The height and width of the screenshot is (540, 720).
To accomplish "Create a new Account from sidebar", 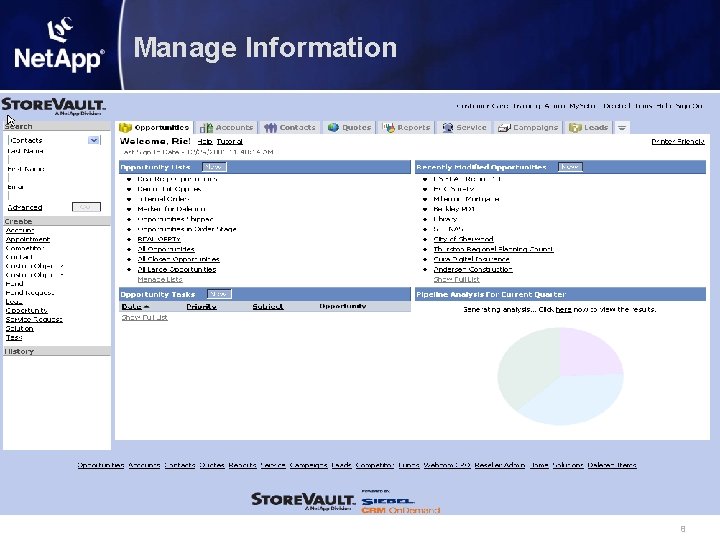I will point(20,231).
